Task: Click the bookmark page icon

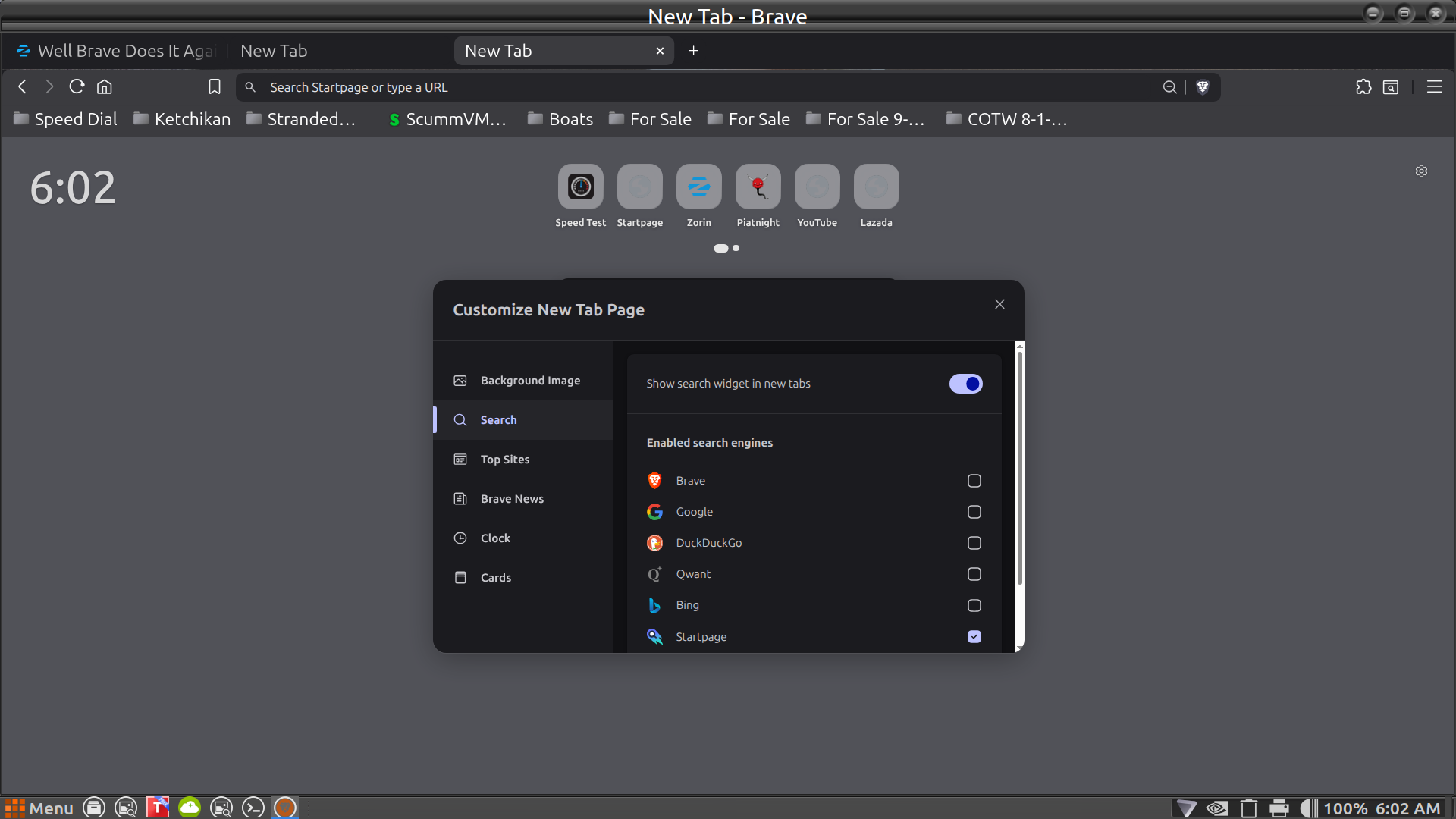Action: 215,87
